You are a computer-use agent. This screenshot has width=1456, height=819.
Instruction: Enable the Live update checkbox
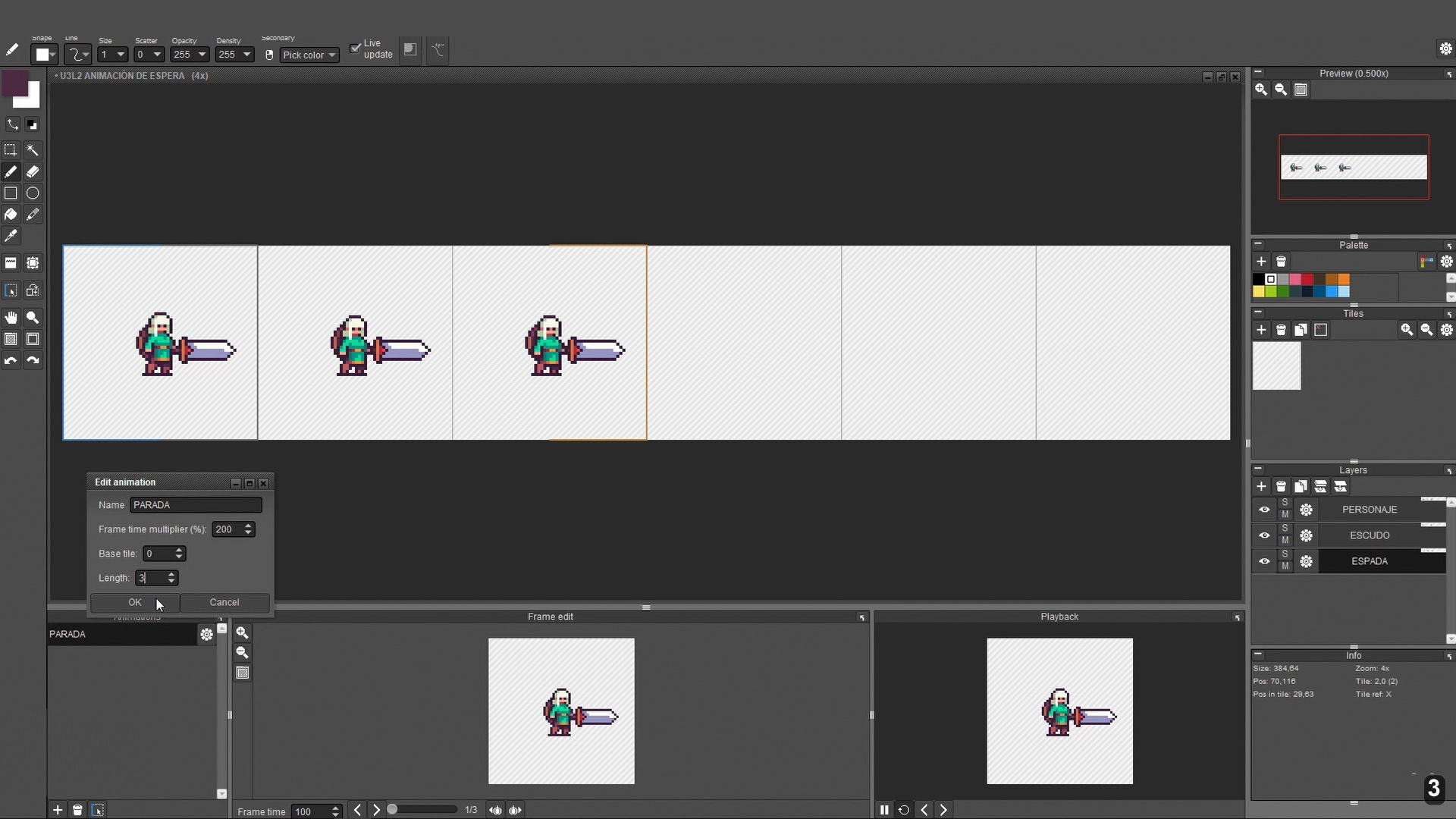tap(356, 48)
